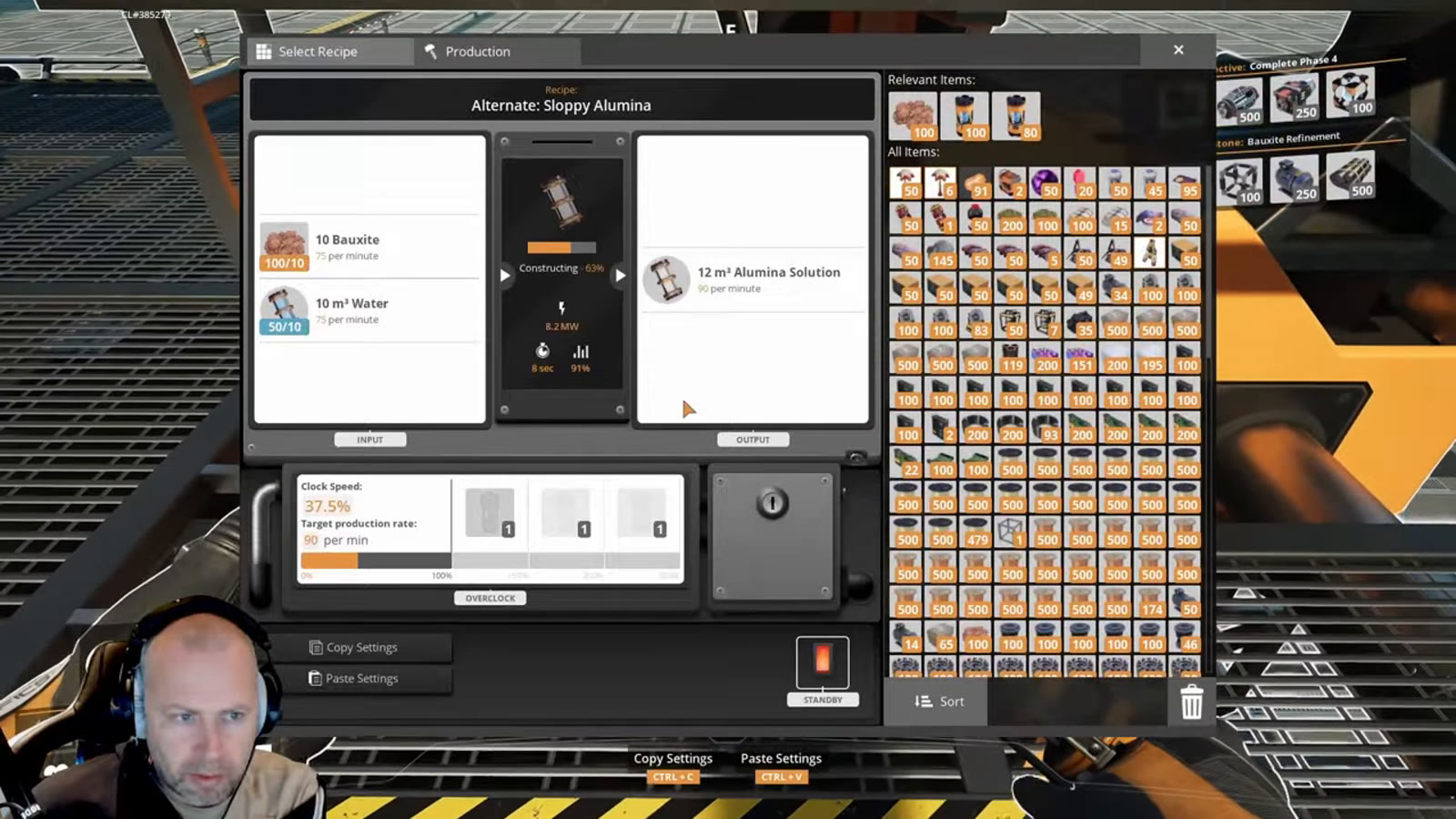Click the Paste Settings button
The height and width of the screenshot is (819, 1456).
point(361,678)
